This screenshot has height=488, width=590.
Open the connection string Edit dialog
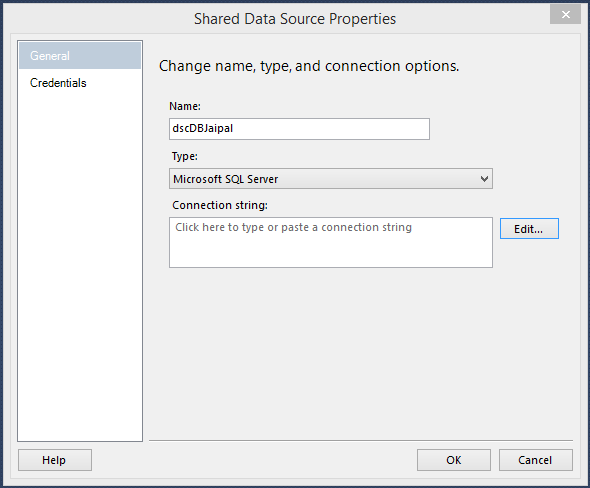coord(529,228)
